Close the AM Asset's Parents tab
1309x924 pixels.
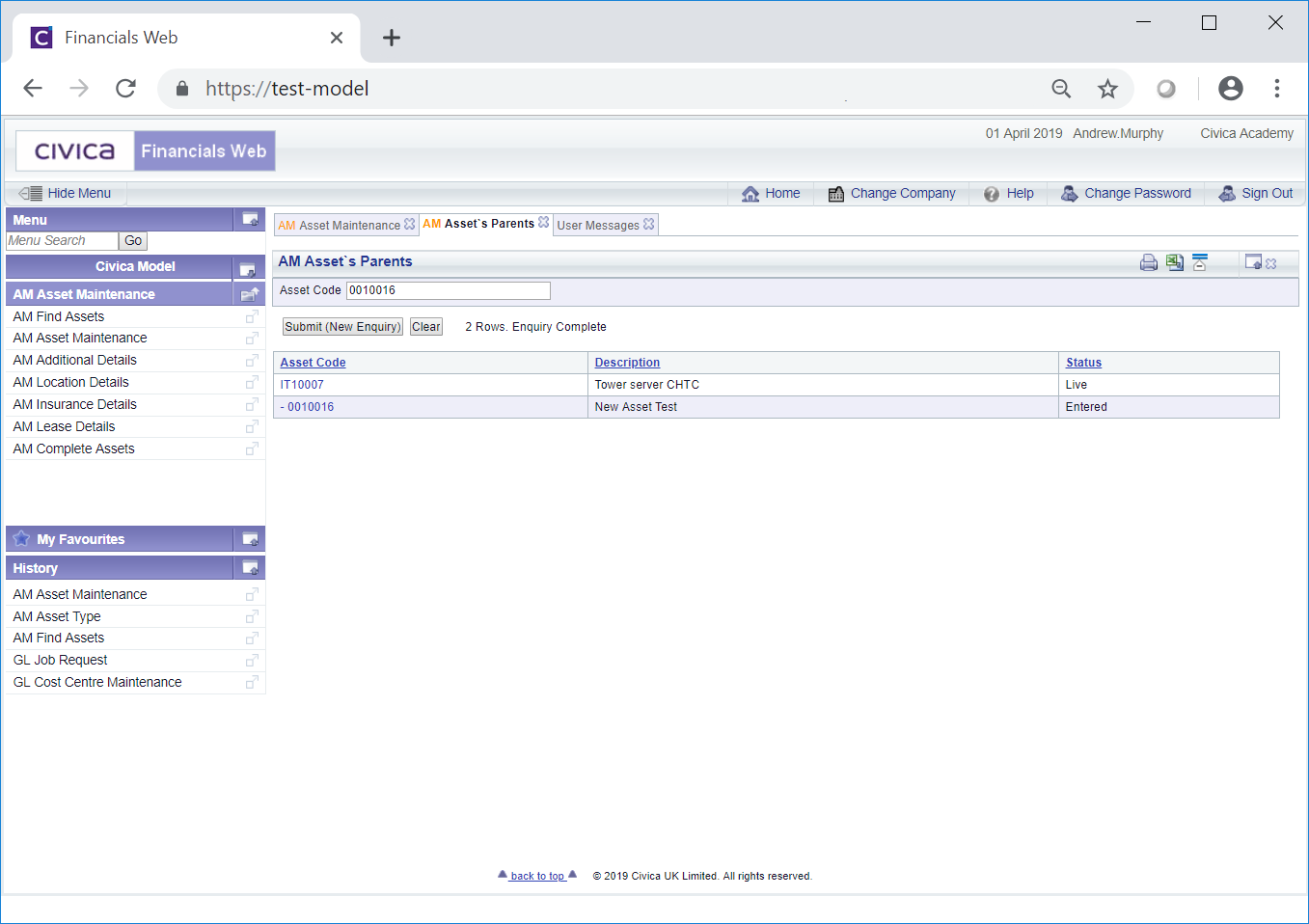[x=544, y=222]
